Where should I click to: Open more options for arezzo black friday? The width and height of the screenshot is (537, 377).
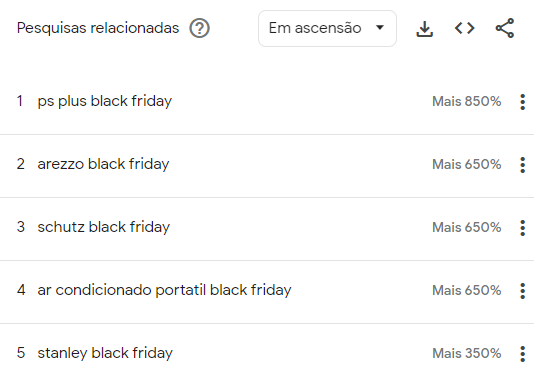coord(522,165)
